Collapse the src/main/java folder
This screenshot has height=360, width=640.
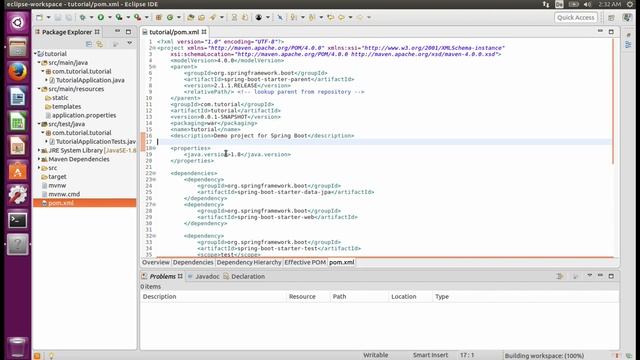pos(39,62)
